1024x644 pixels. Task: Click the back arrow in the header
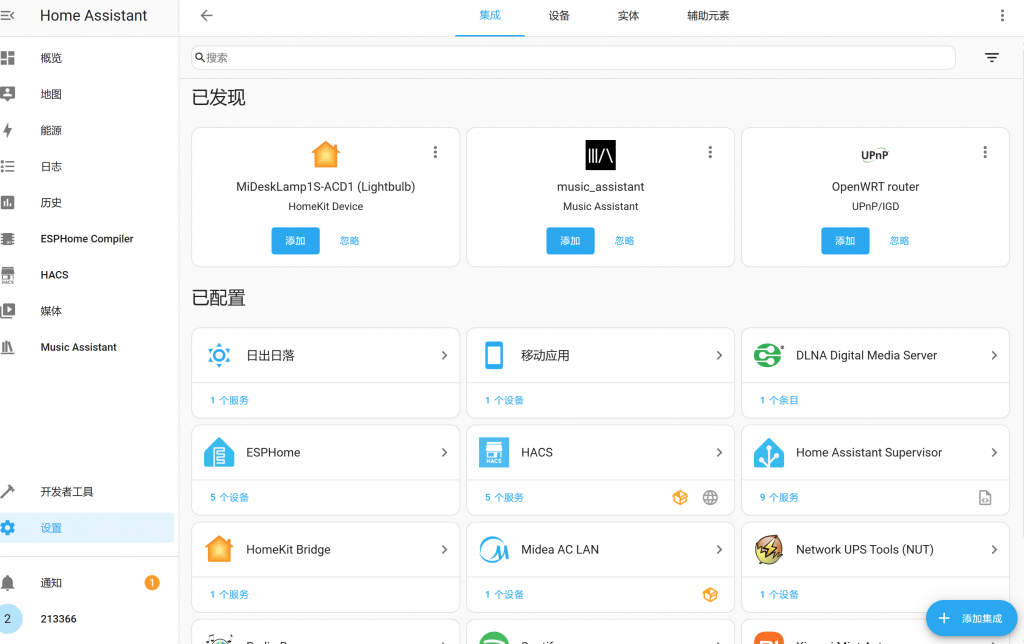point(206,16)
